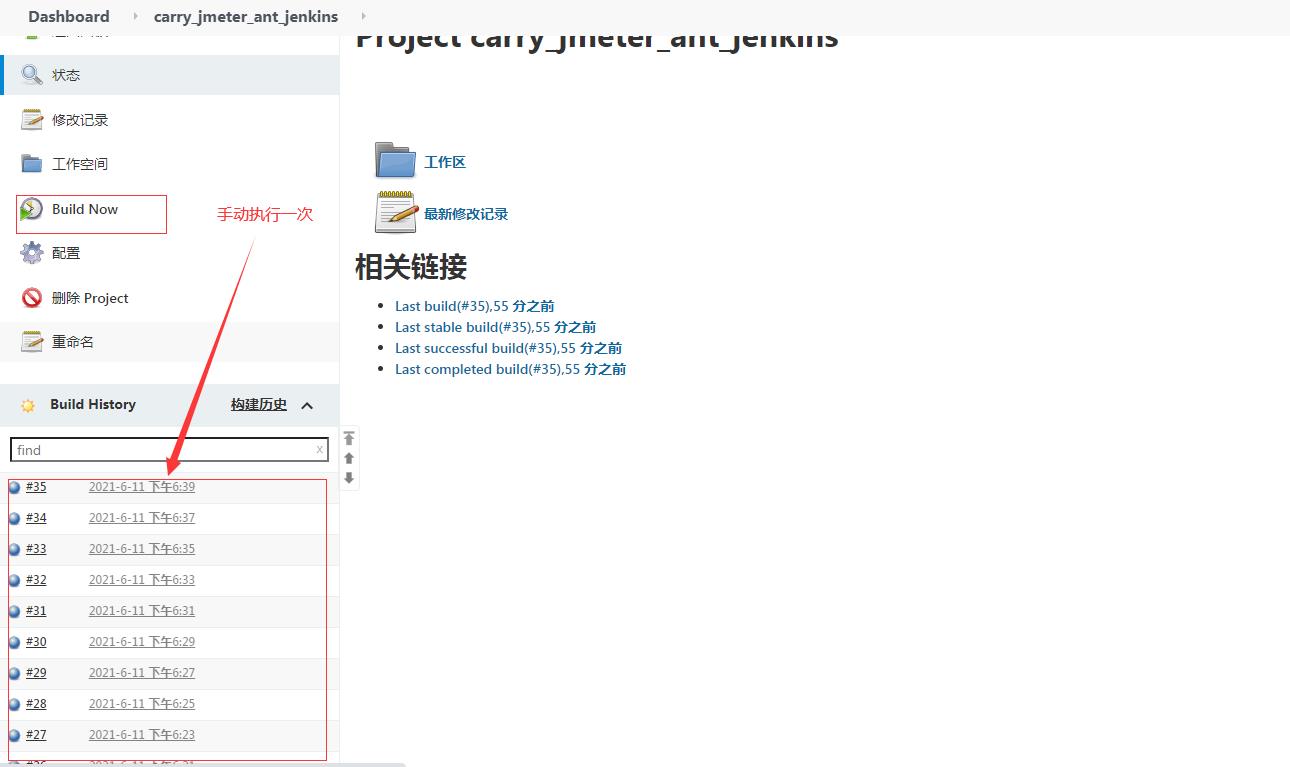
Task: Open carry_jmeter_ant_jenkins breadcrumb link
Action: (x=246, y=16)
